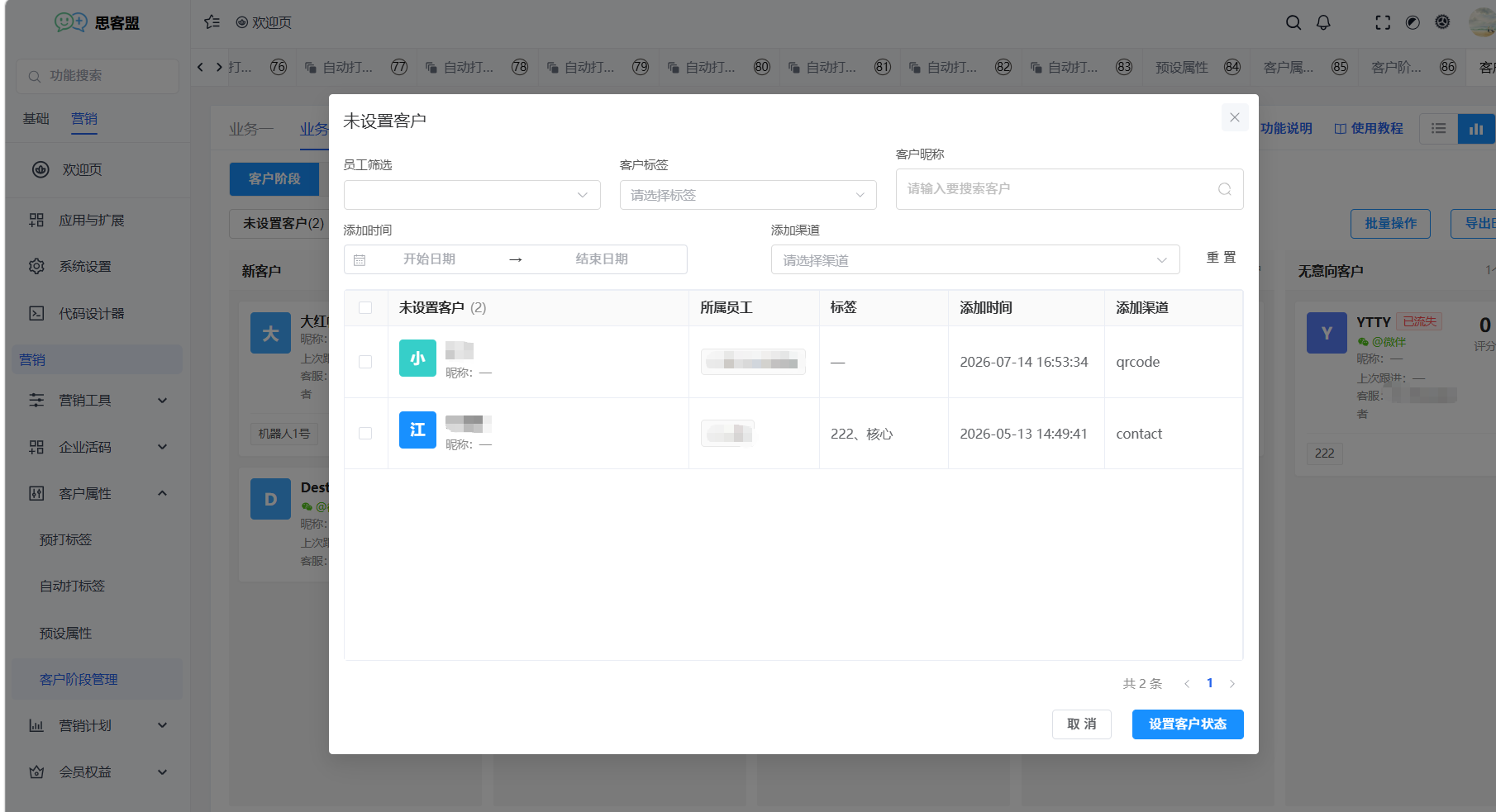The height and width of the screenshot is (812, 1496).
Task: Click the 营销计划 chart icon
Action: [x=36, y=725]
